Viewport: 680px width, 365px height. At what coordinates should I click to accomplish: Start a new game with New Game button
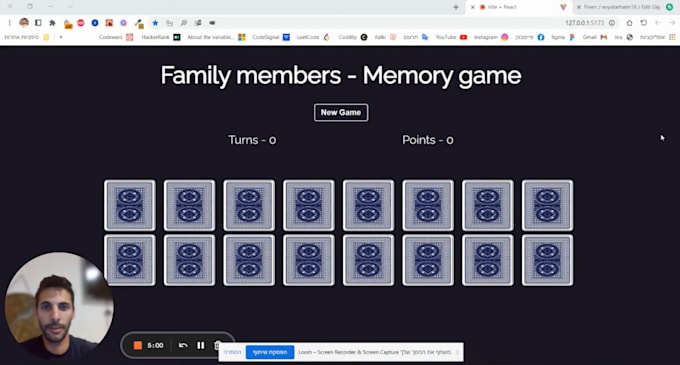[x=341, y=112]
